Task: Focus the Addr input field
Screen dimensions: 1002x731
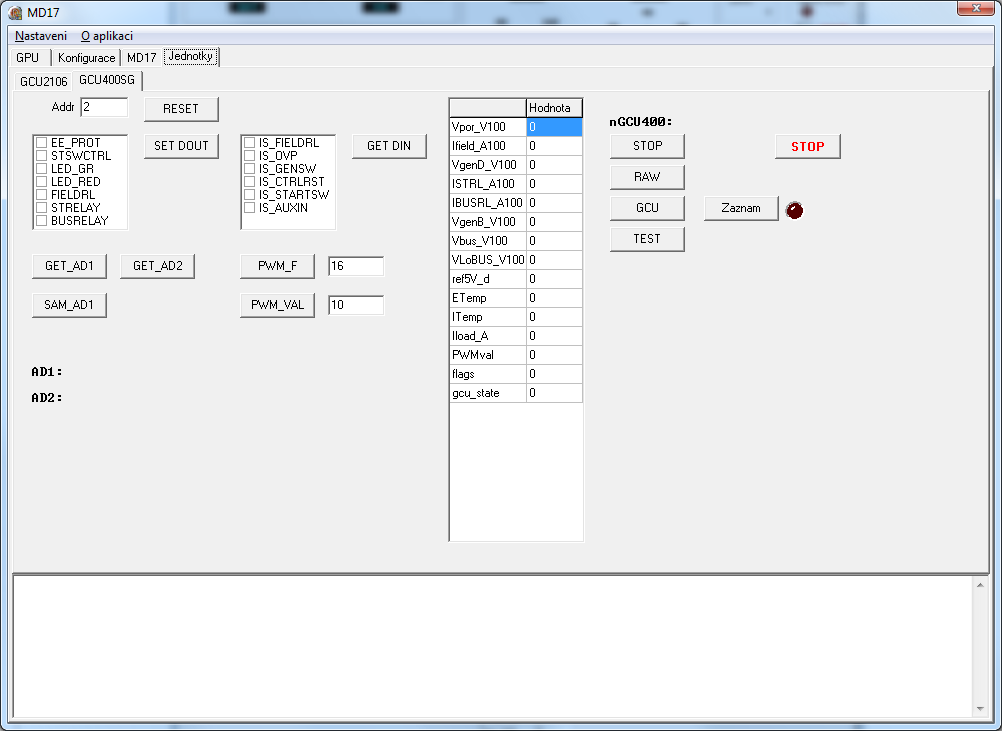Action: [x=104, y=107]
